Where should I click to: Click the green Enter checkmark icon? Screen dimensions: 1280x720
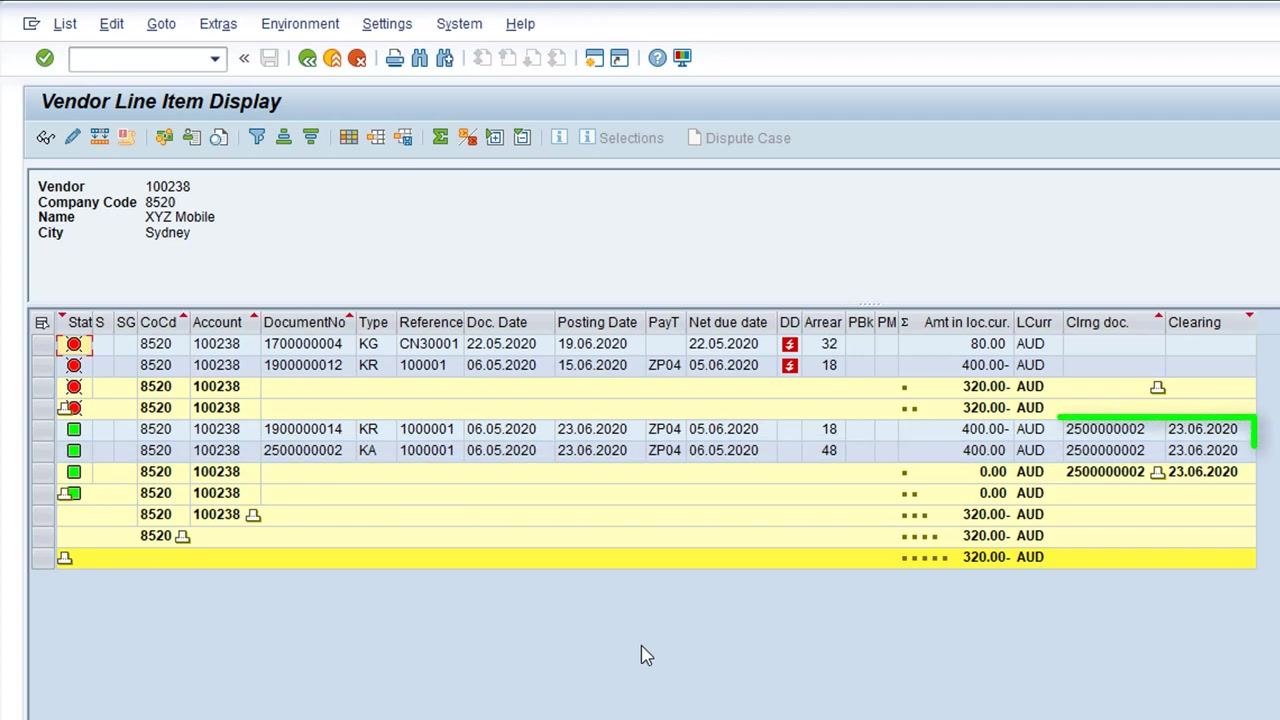[44, 58]
